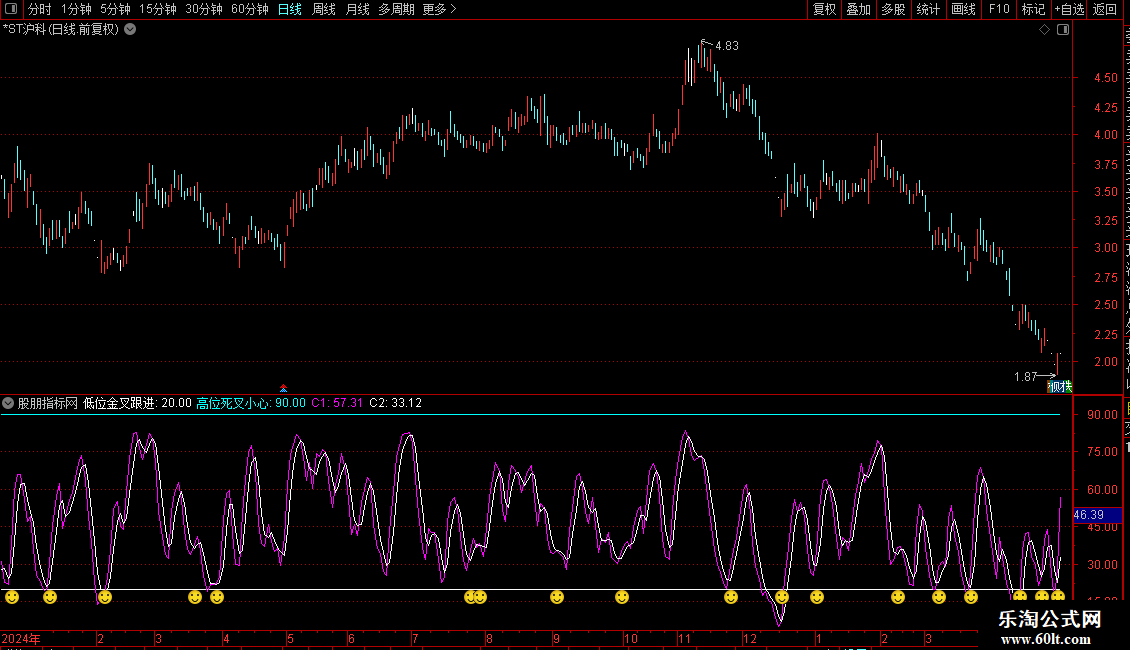Screen dimensions: 1130x650
Task: Click the 4.50 price axis label
Action: pos(1105,77)
